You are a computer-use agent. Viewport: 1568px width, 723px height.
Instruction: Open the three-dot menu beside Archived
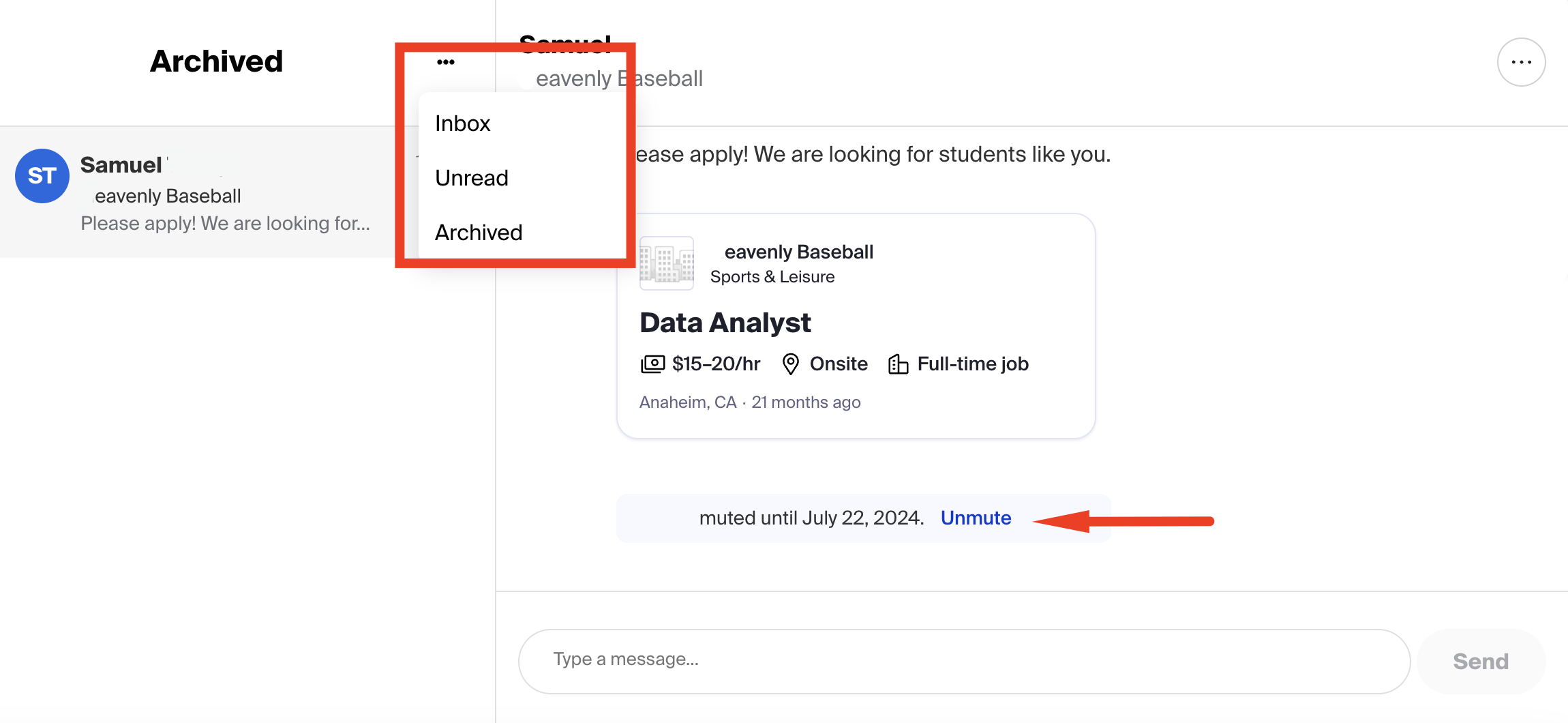pyautogui.click(x=446, y=62)
